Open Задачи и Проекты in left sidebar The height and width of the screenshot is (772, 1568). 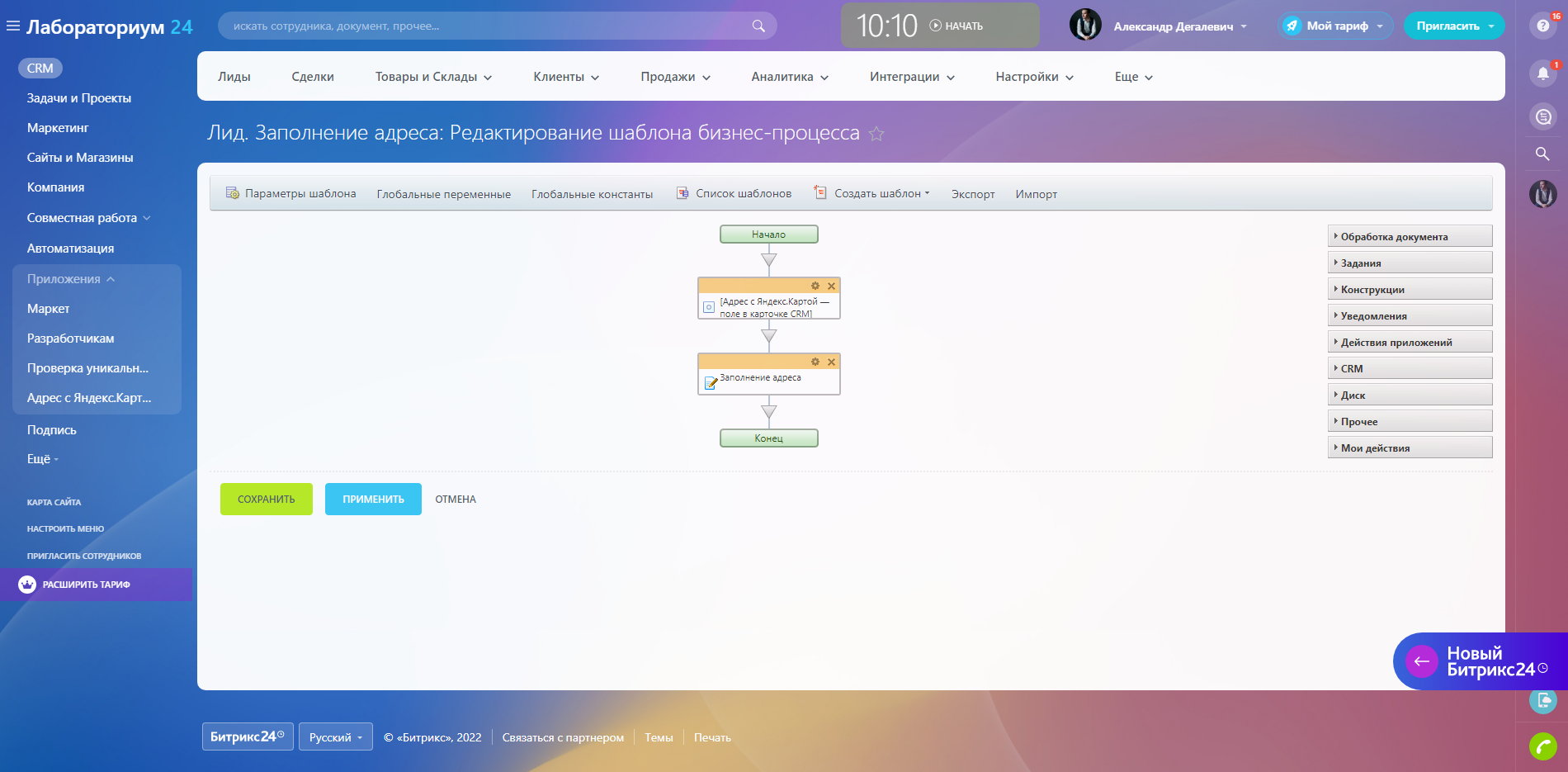(79, 98)
